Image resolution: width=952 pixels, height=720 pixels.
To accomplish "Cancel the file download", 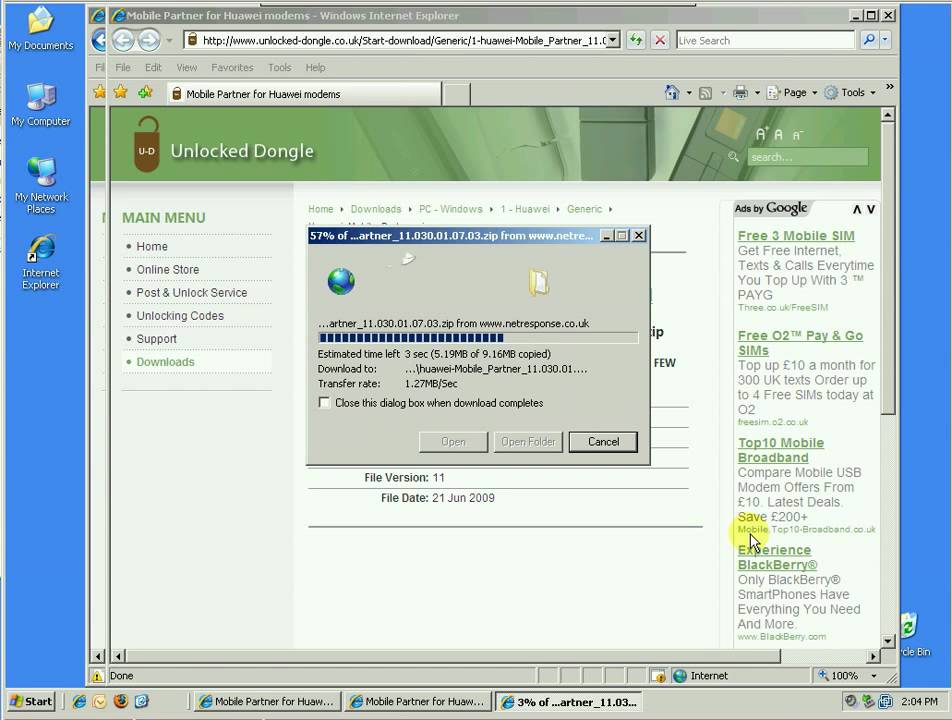I will coord(603,442).
